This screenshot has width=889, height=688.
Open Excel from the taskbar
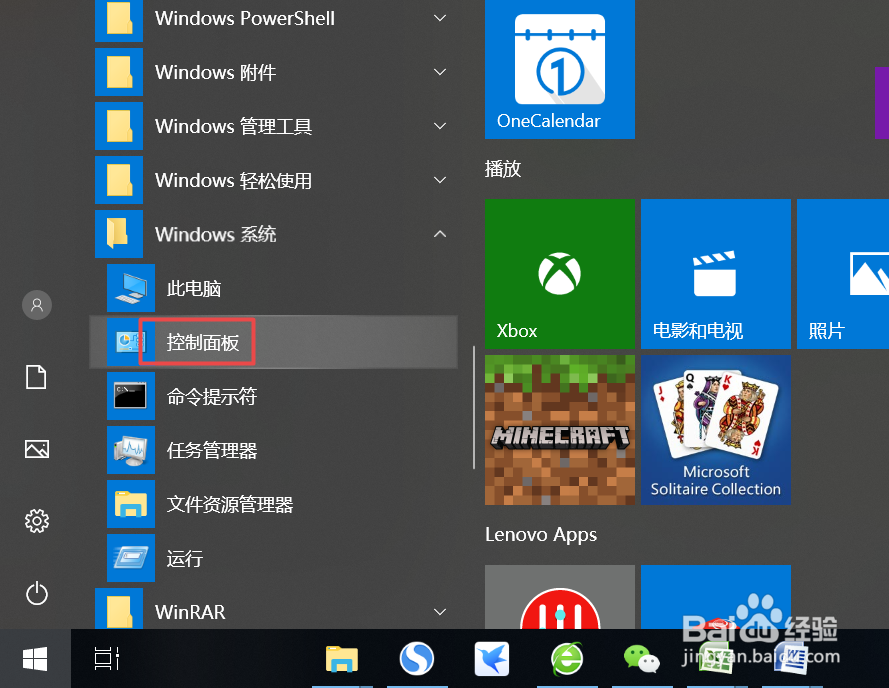pos(716,659)
